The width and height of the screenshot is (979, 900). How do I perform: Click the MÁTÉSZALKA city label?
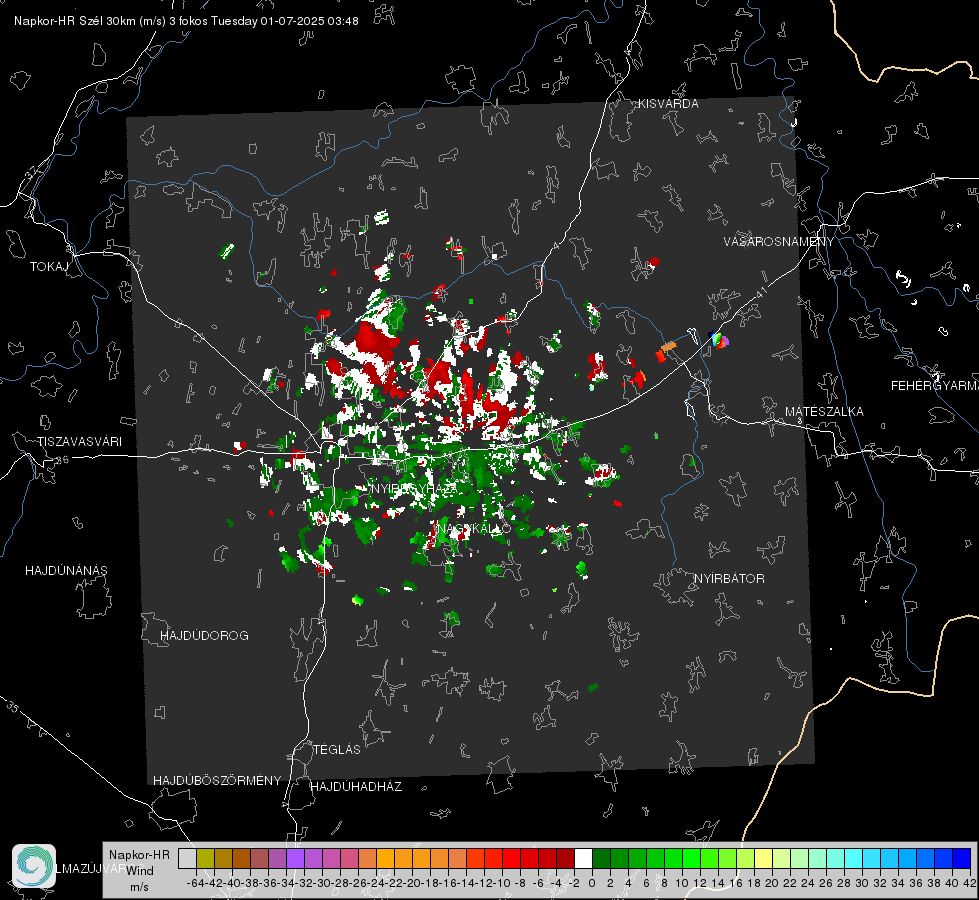pos(824,412)
